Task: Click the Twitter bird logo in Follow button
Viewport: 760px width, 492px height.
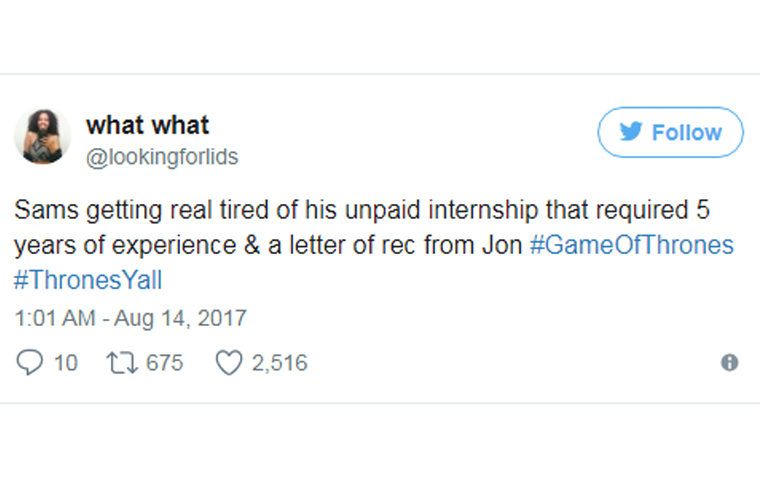Action: 630,133
